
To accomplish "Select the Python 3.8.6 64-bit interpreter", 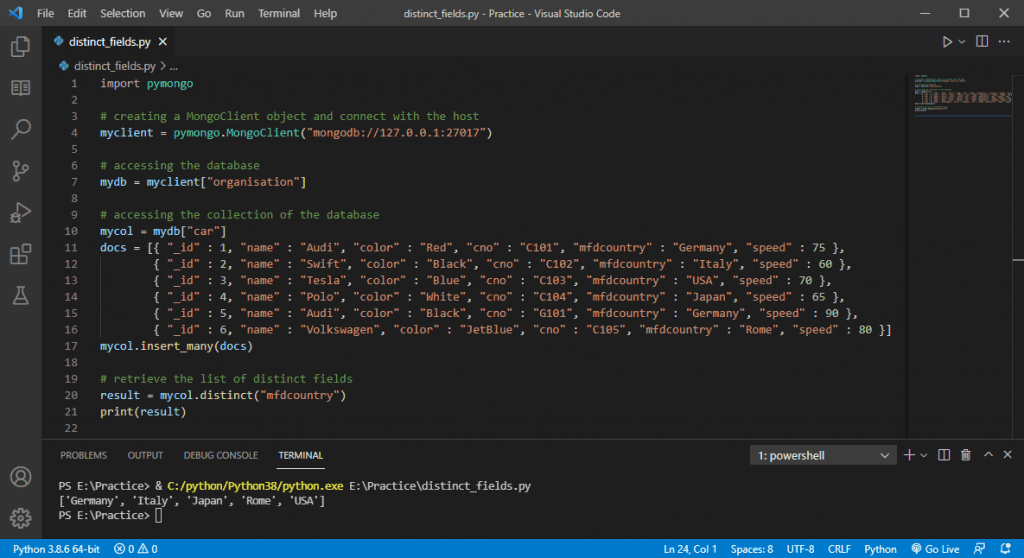I will [56, 549].
